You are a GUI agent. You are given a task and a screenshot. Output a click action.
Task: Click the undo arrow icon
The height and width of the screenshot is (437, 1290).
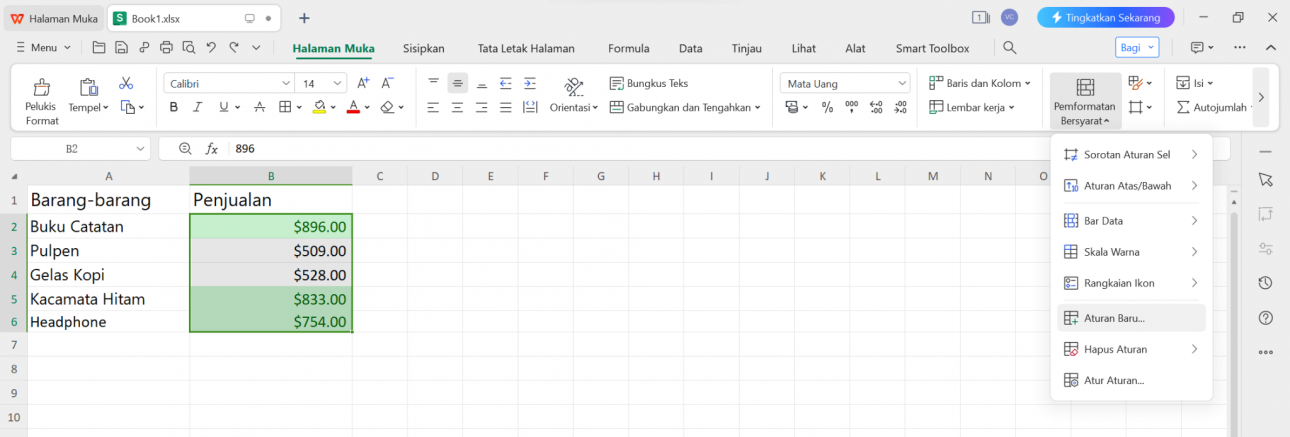211,48
